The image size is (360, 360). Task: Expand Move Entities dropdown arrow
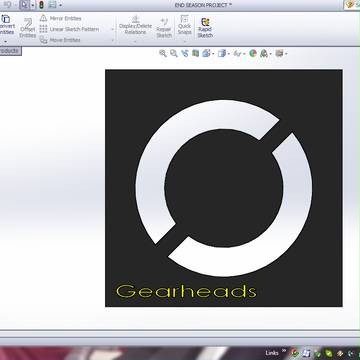[112, 40]
